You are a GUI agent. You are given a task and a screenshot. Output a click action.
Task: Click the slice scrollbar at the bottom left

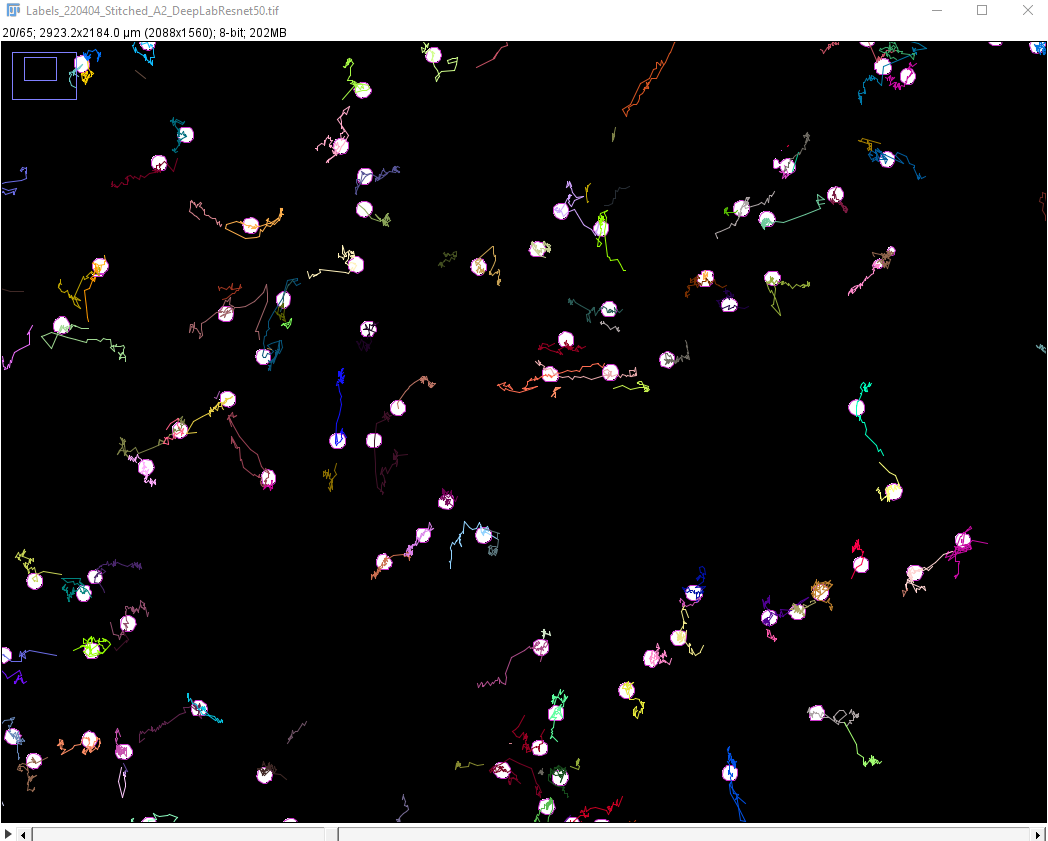click(x=180, y=832)
